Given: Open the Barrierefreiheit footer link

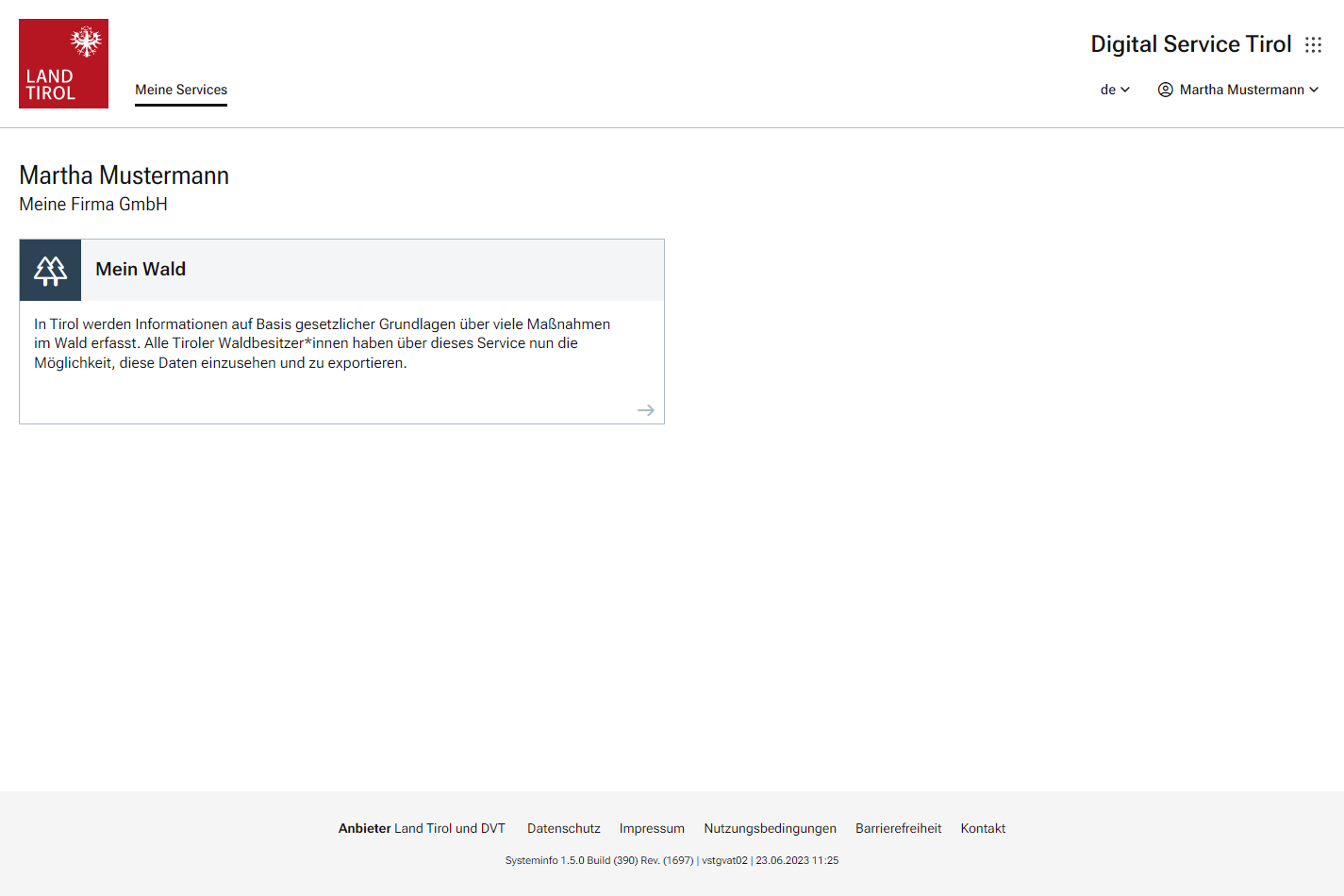Looking at the screenshot, I should pos(898,829).
